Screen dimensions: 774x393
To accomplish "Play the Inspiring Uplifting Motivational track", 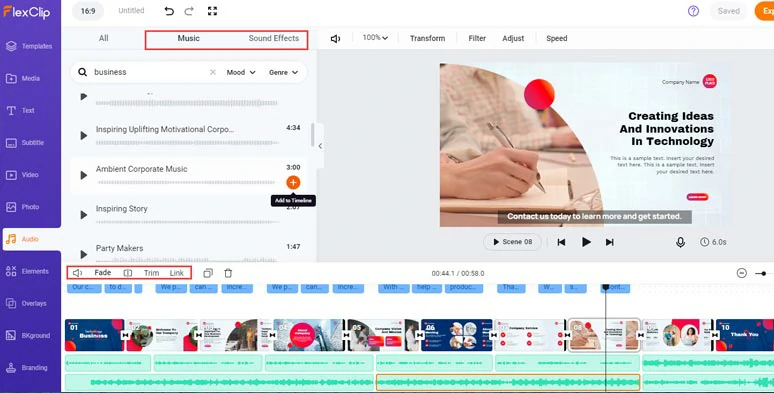I will tap(83, 136).
